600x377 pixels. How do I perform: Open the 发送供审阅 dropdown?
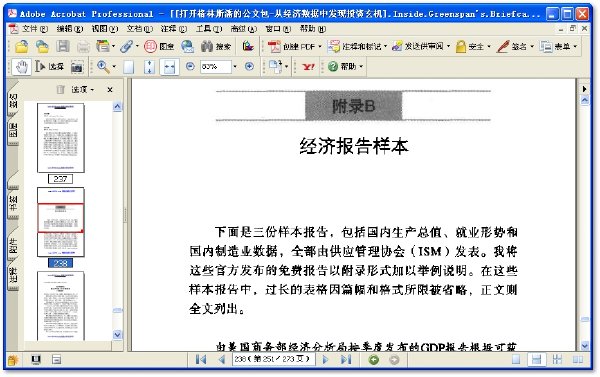421,46
